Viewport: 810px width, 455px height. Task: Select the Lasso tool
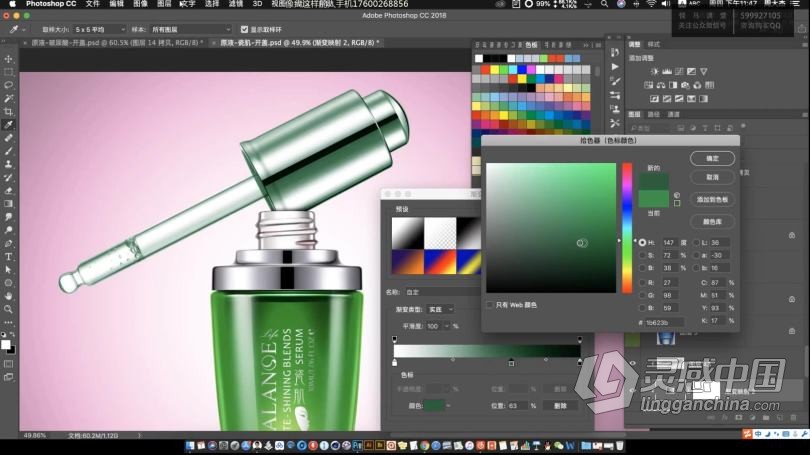pos(8,85)
